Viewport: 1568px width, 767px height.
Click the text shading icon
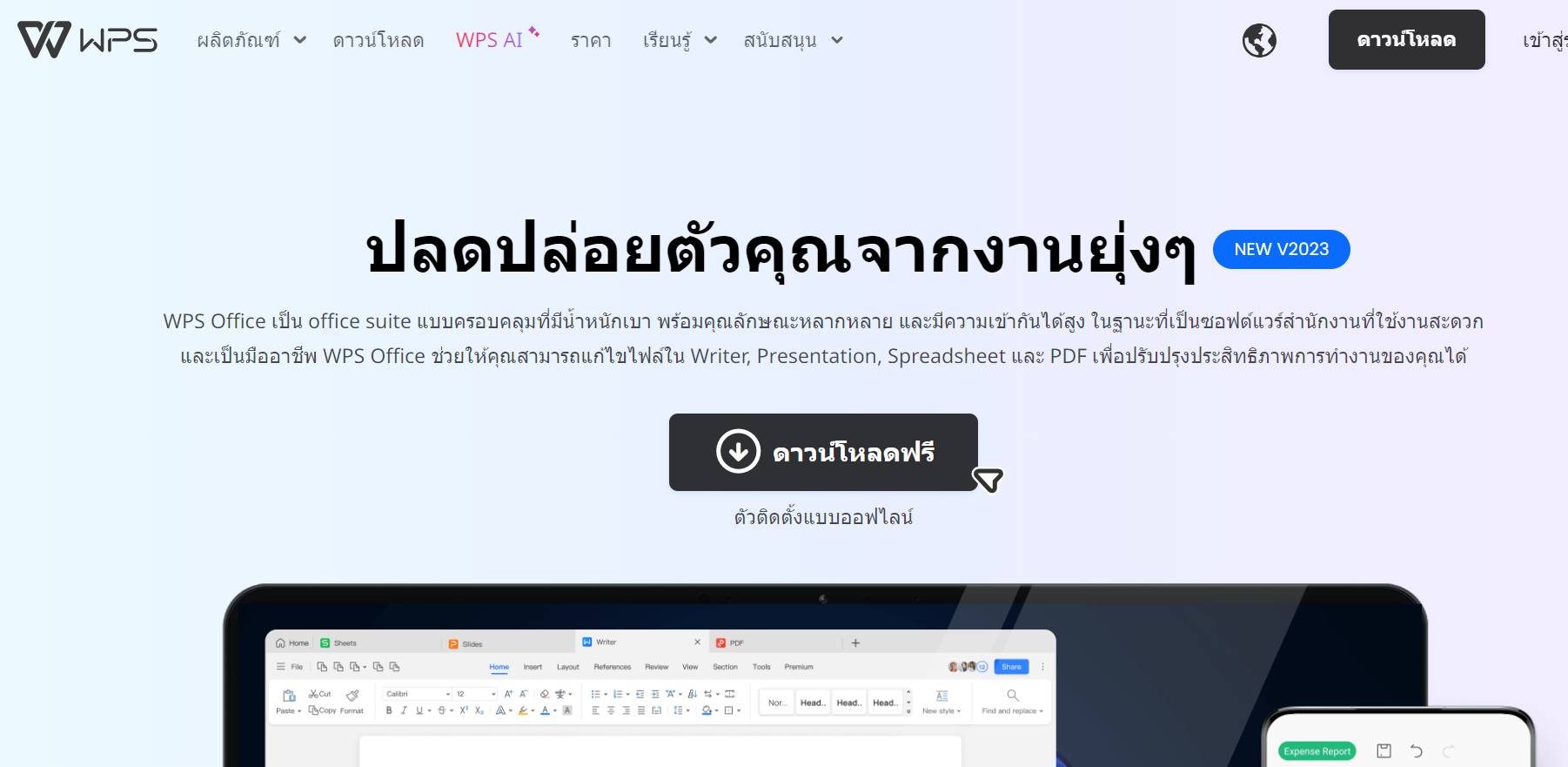tap(567, 710)
